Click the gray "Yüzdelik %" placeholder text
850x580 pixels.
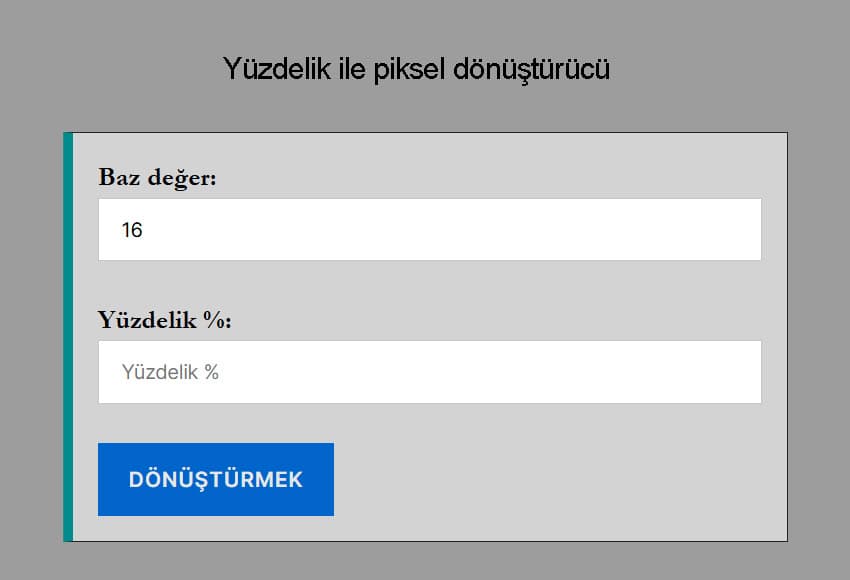170,373
